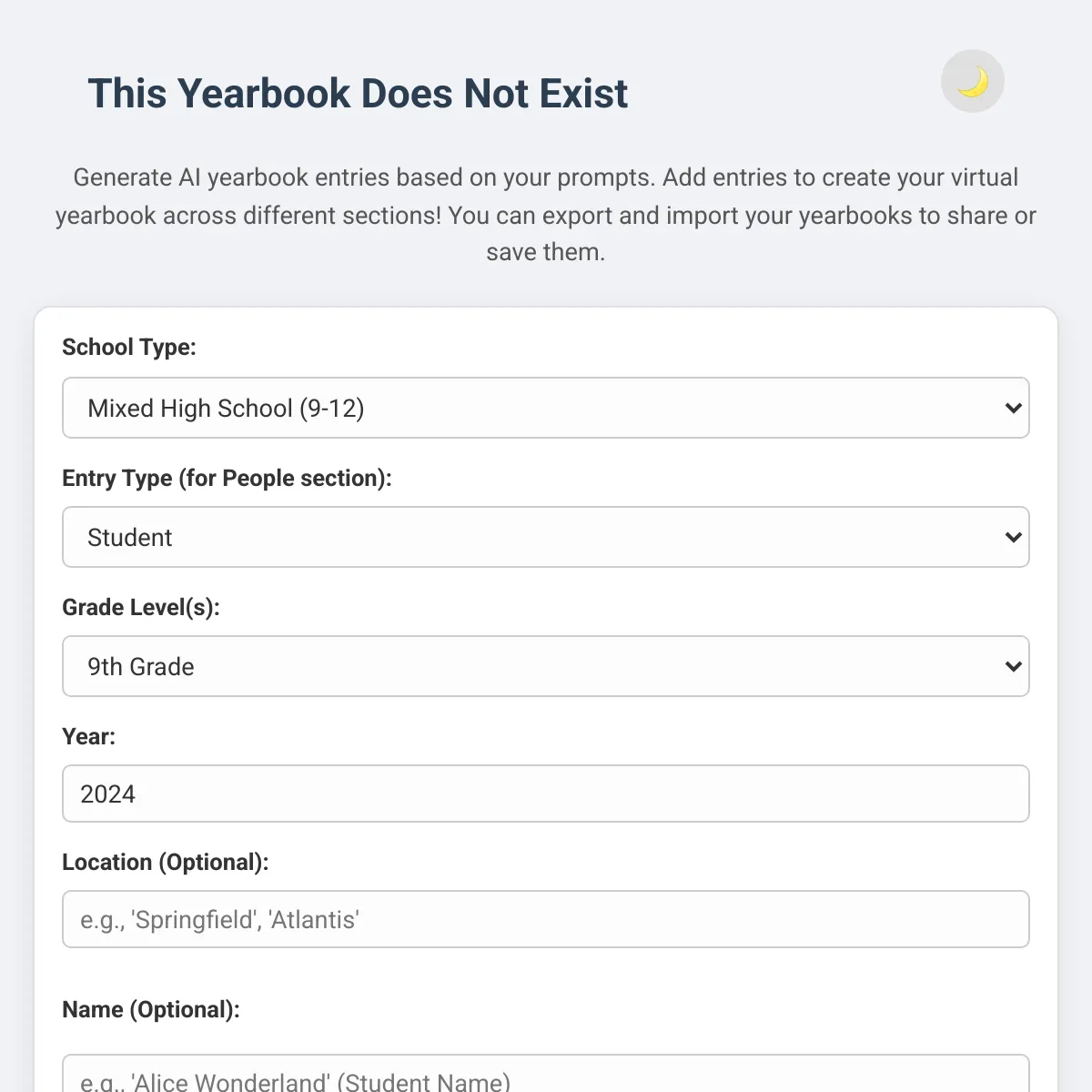Click the 'Location (Optional):' label
This screenshot has width=1092, height=1092.
click(x=166, y=862)
